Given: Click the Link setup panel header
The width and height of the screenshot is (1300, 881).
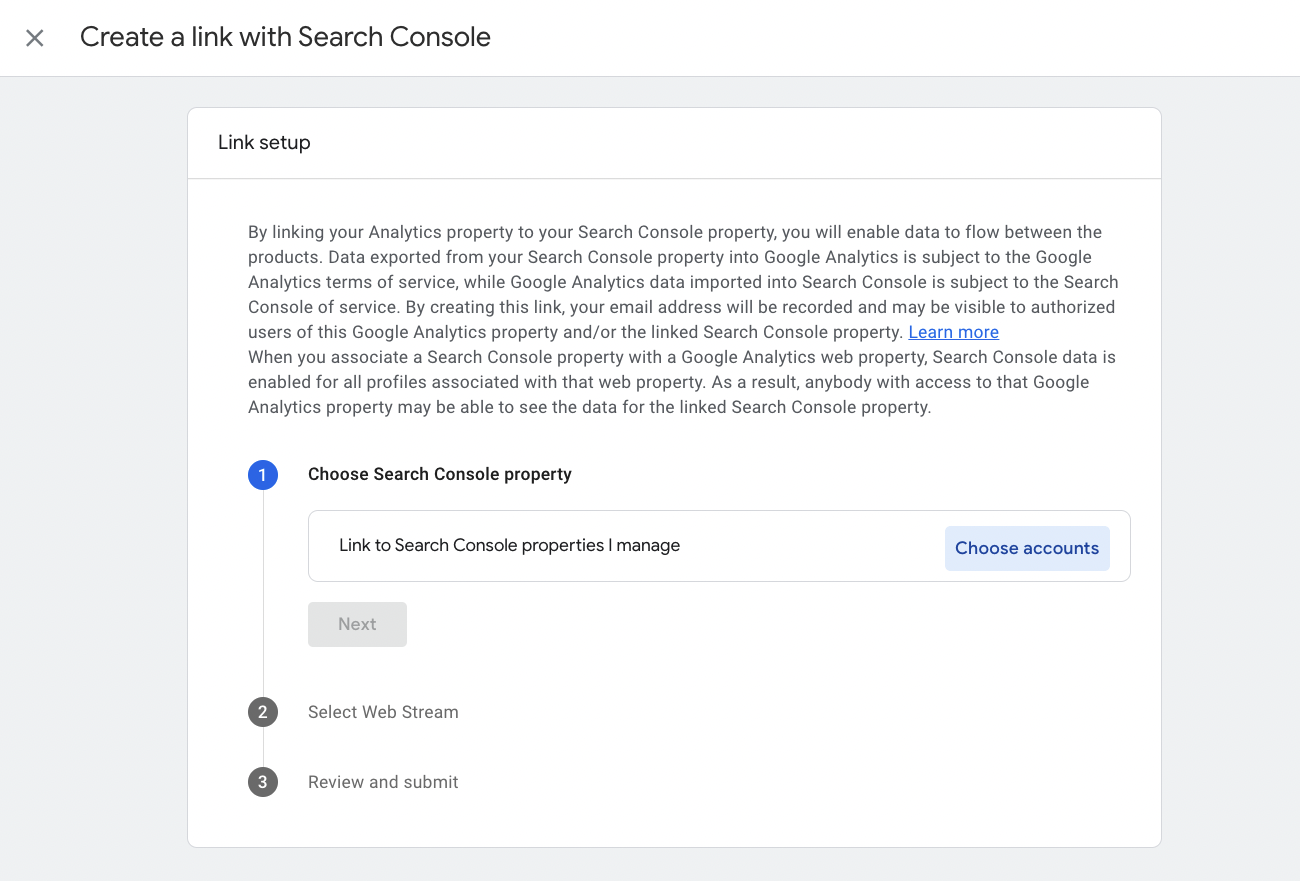Looking at the screenshot, I should 264,142.
